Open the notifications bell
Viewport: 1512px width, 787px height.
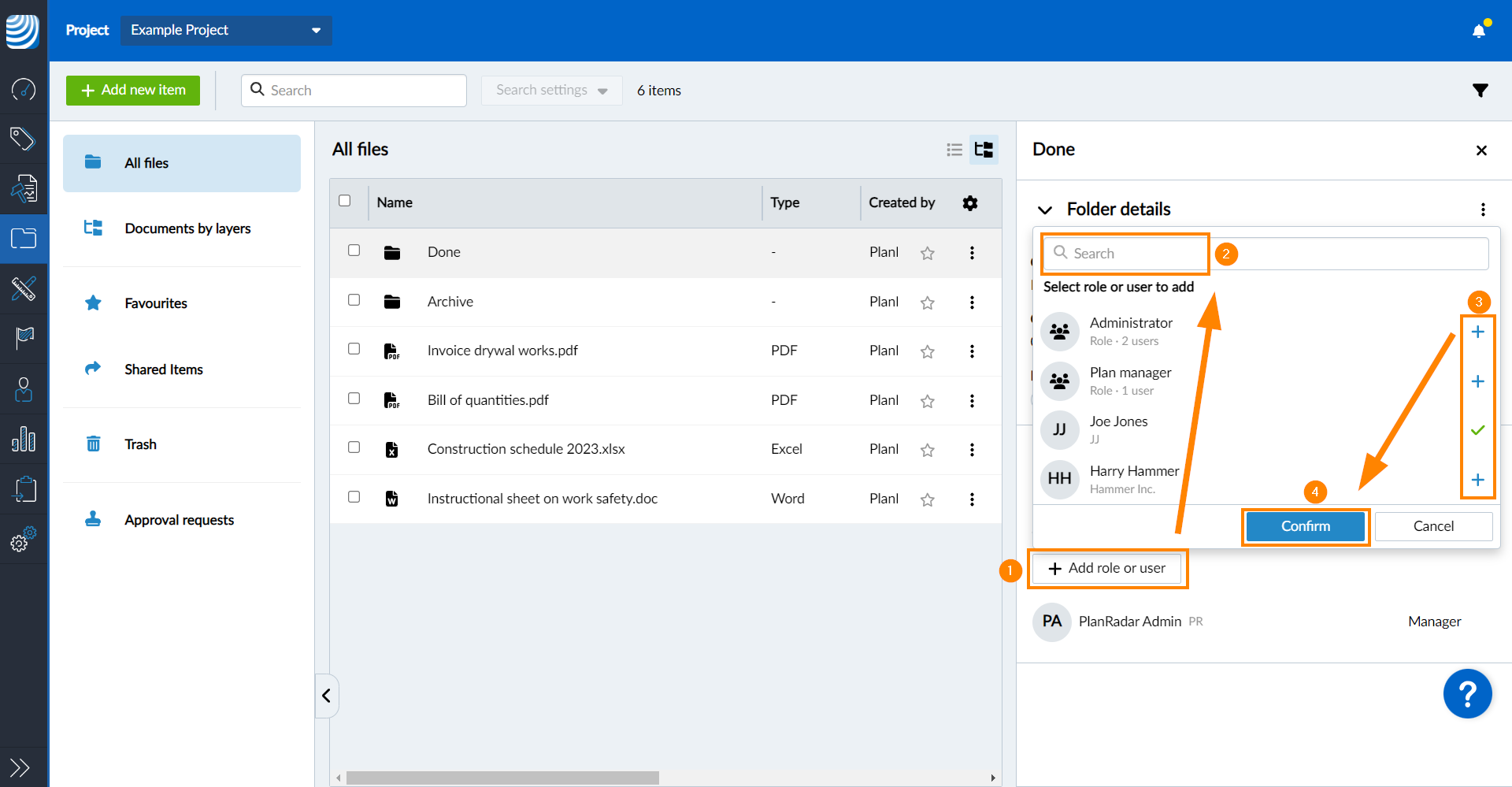point(1478,31)
